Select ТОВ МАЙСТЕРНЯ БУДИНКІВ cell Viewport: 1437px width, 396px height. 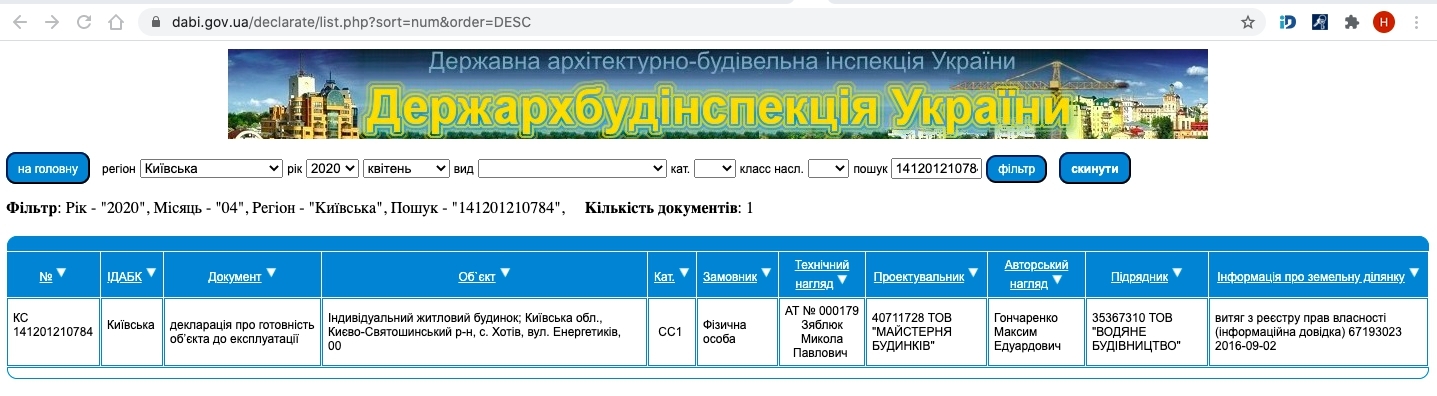926,332
